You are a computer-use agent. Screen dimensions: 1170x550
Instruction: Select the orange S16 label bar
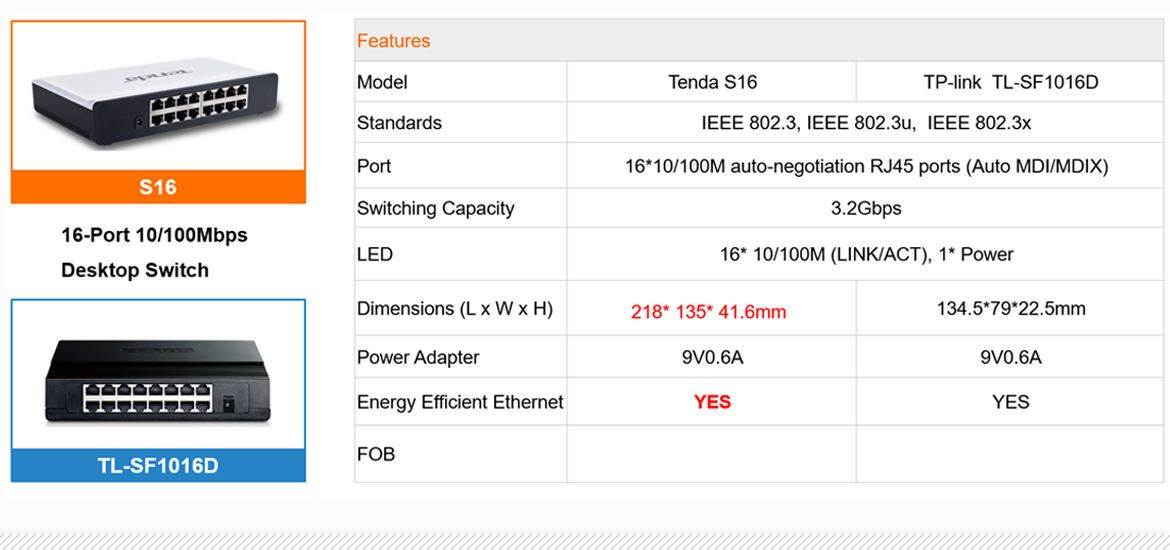click(158, 187)
